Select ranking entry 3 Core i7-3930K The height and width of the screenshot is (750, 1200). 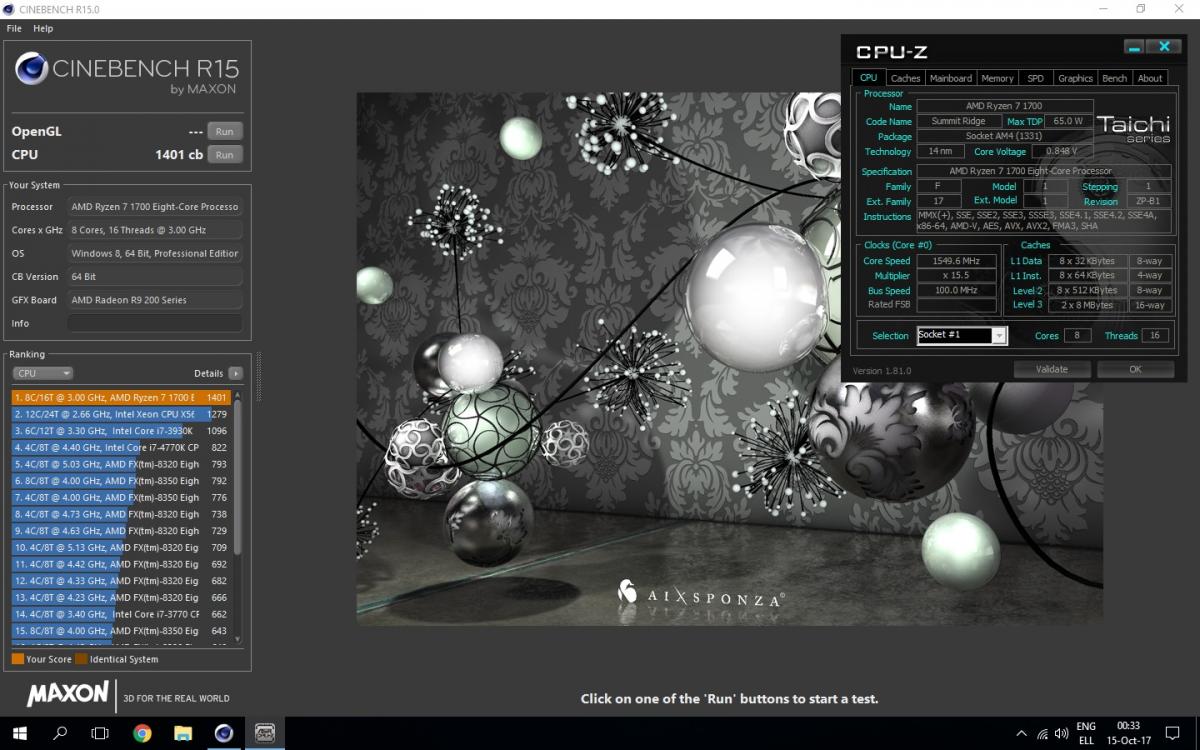121,431
